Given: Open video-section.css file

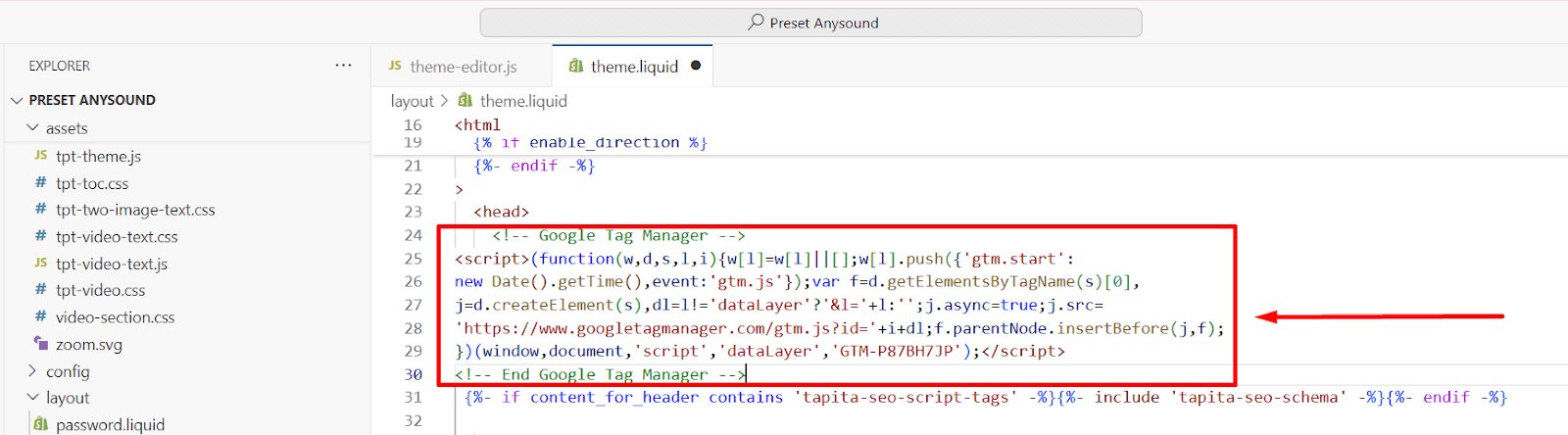Looking at the screenshot, I should click(115, 317).
